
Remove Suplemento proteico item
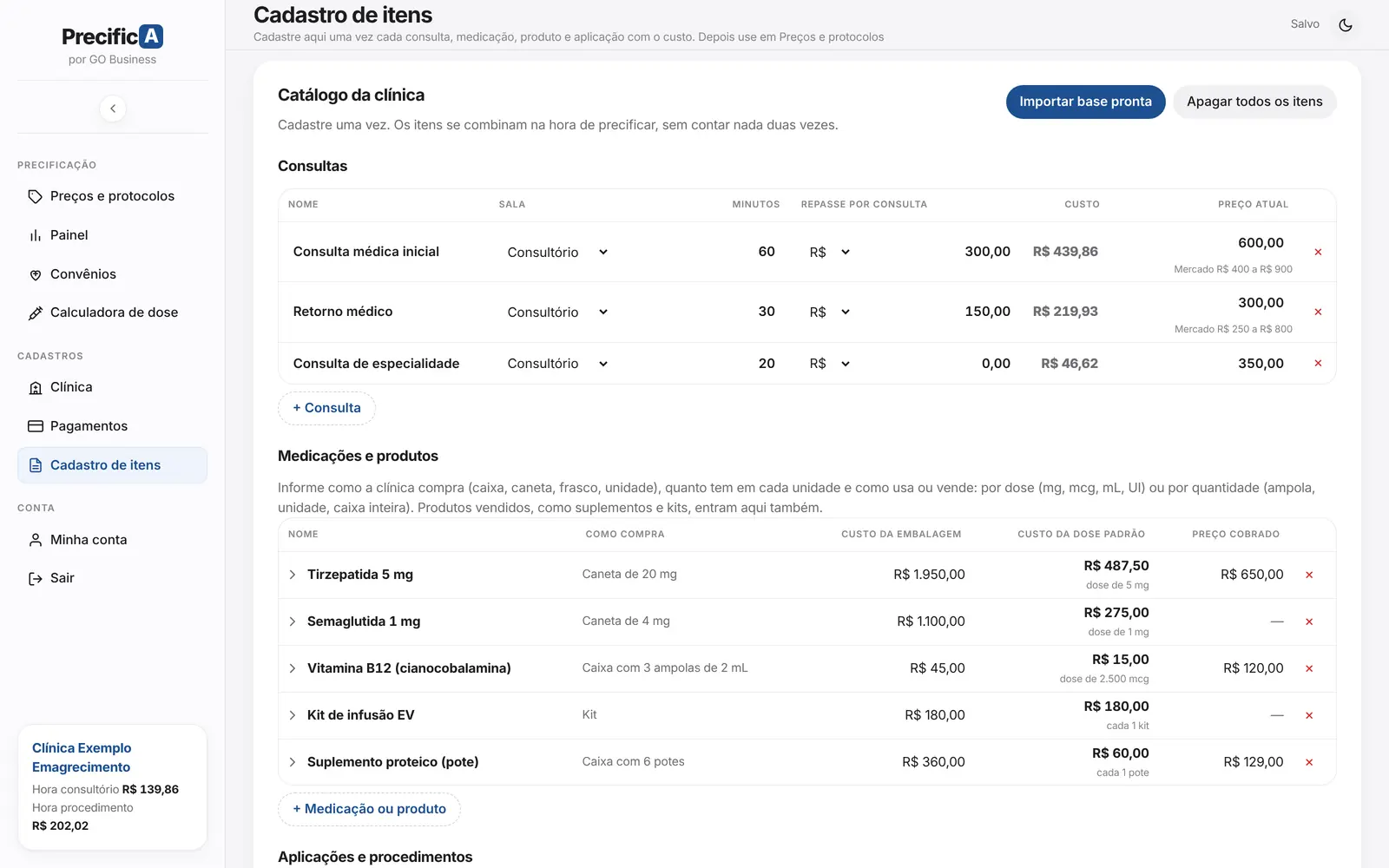click(x=1309, y=762)
